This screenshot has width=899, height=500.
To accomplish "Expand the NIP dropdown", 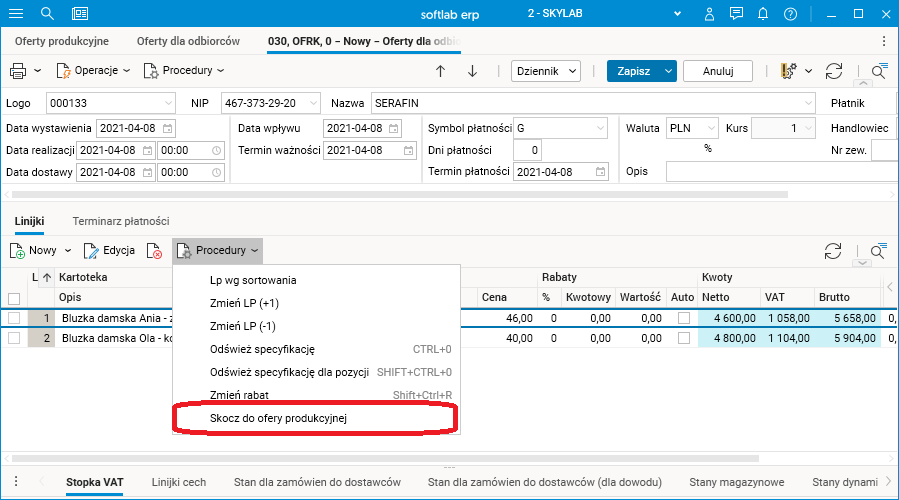I will click(x=313, y=103).
